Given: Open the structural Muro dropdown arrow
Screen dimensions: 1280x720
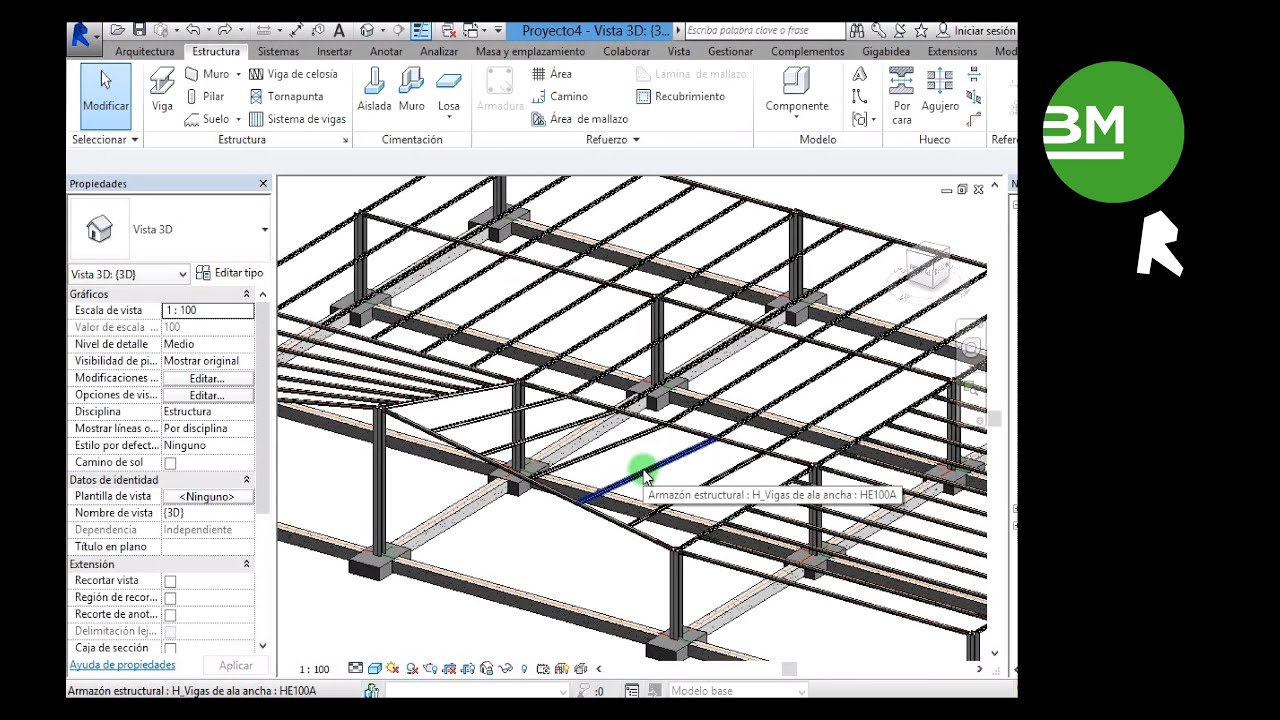Looking at the screenshot, I should (238, 74).
